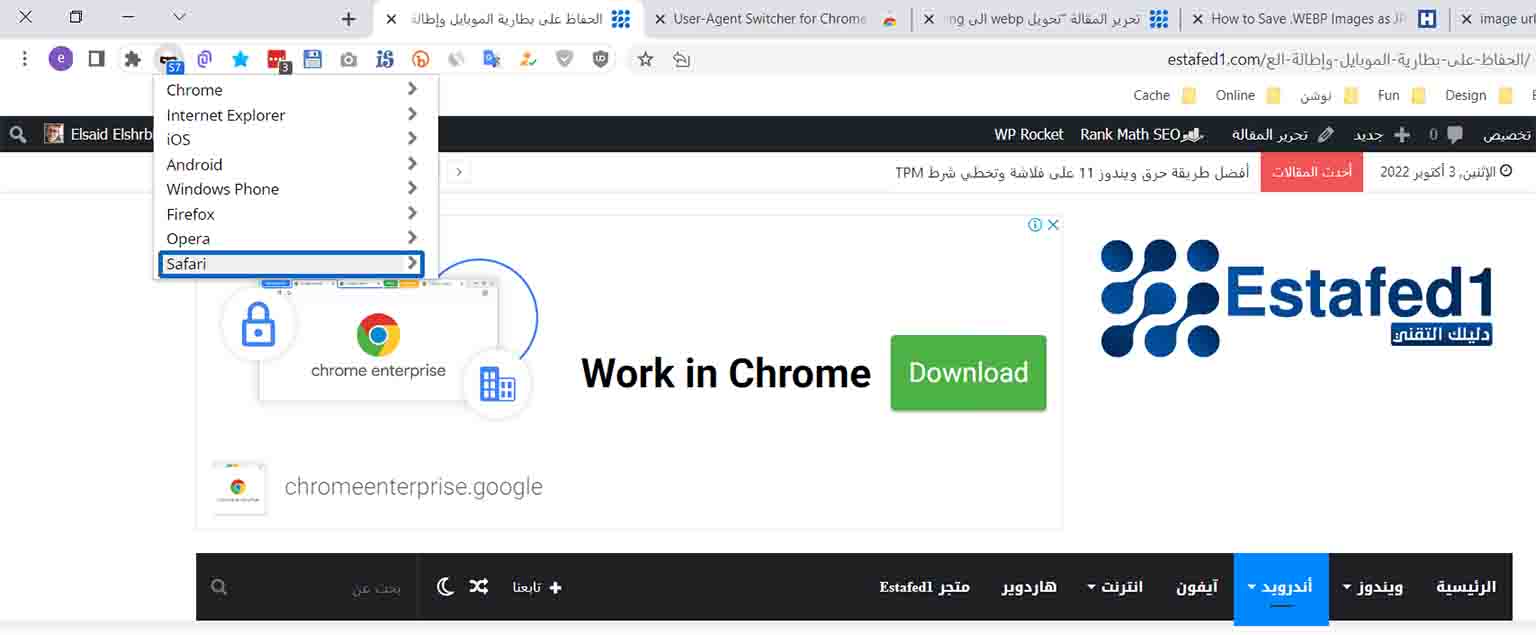Click the camera screenshot extension icon
The image size is (1536, 635).
point(348,58)
